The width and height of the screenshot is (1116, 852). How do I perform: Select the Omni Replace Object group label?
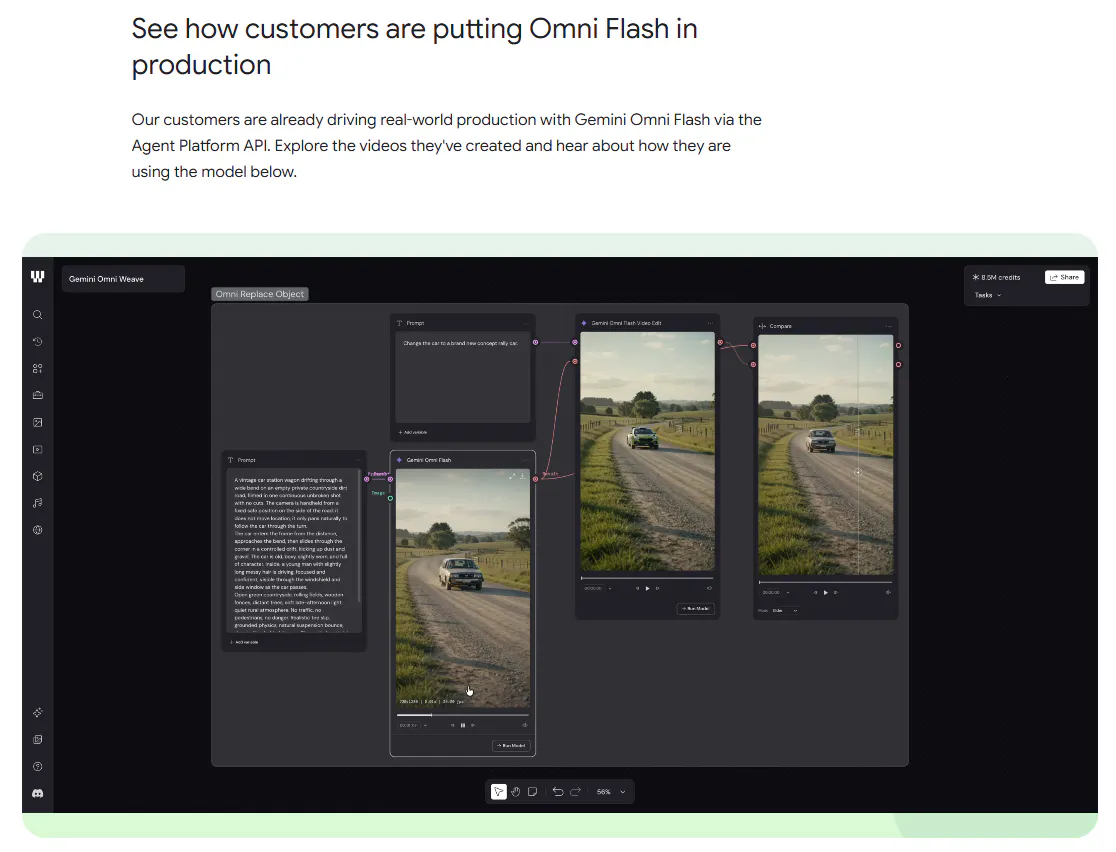tap(260, 294)
